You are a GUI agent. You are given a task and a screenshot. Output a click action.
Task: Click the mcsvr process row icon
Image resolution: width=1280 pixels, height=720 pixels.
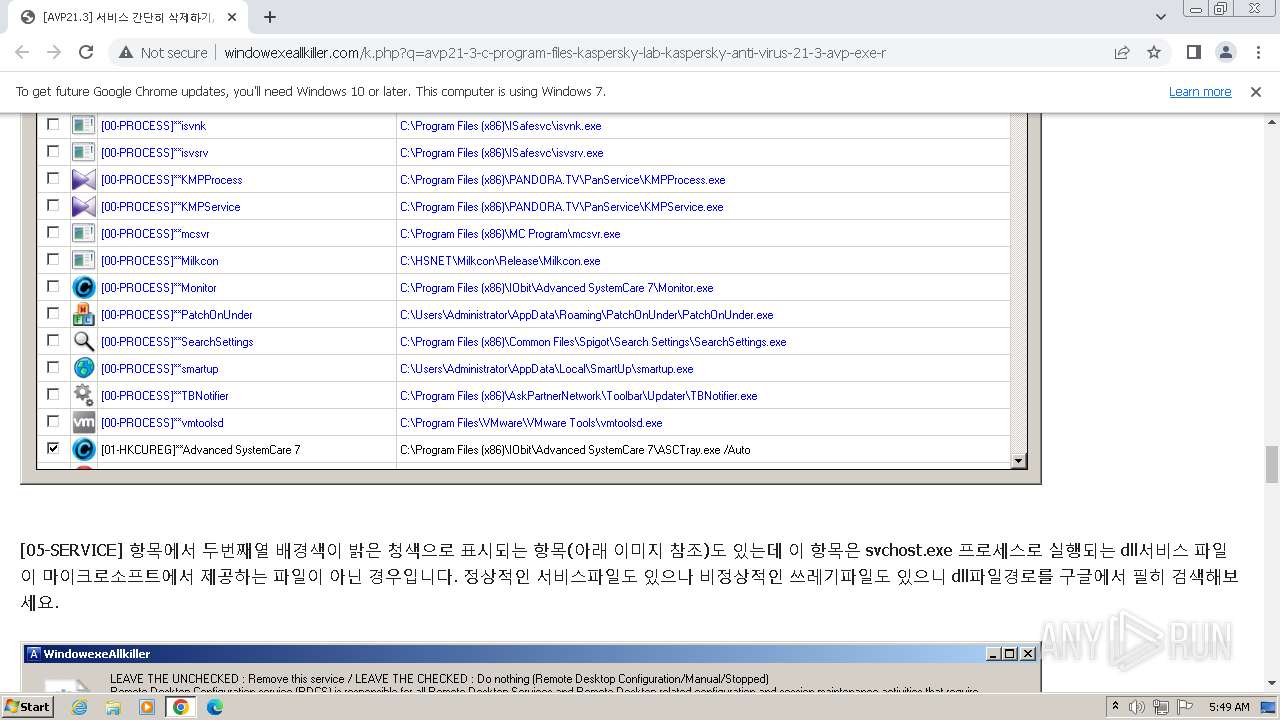coord(84,234)
